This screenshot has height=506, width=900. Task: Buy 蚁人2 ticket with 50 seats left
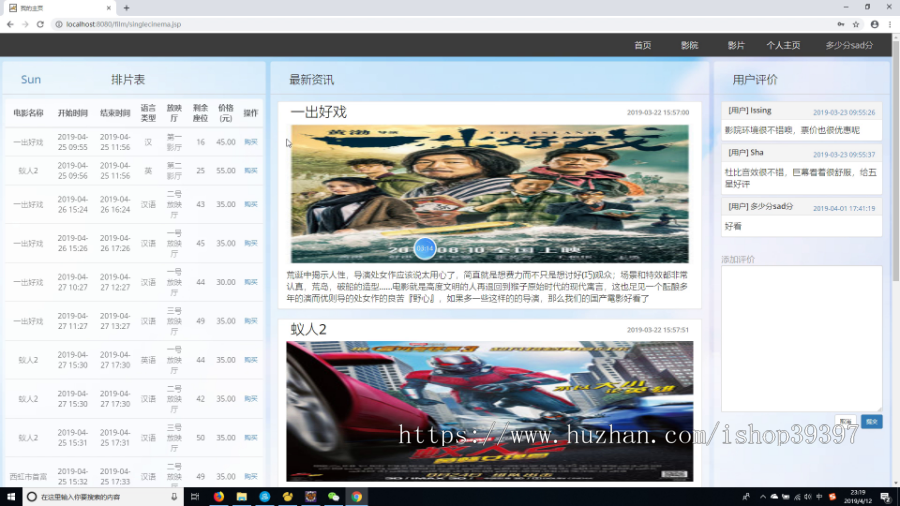(251, 438)
